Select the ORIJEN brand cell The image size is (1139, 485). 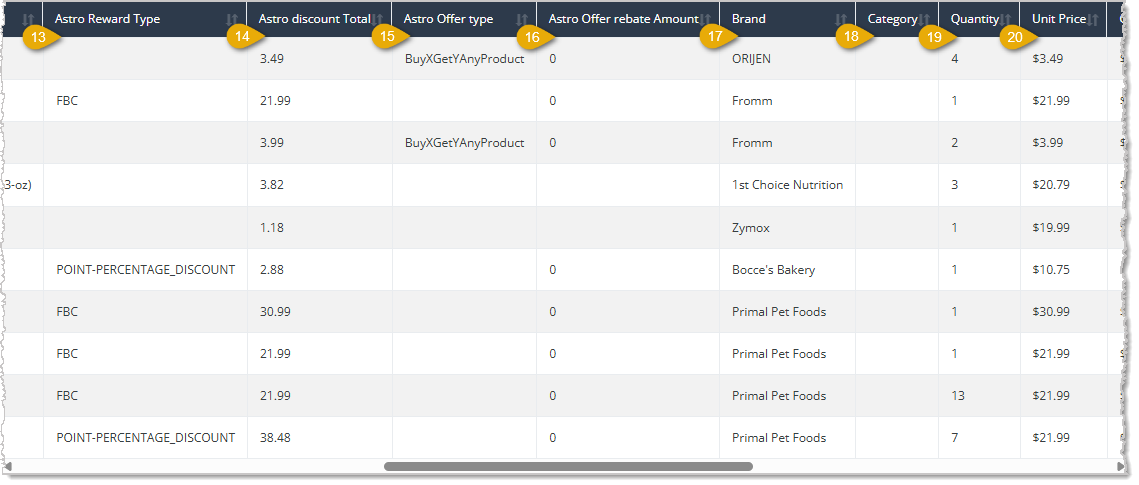pyautogui.click(x=787, y=59)
